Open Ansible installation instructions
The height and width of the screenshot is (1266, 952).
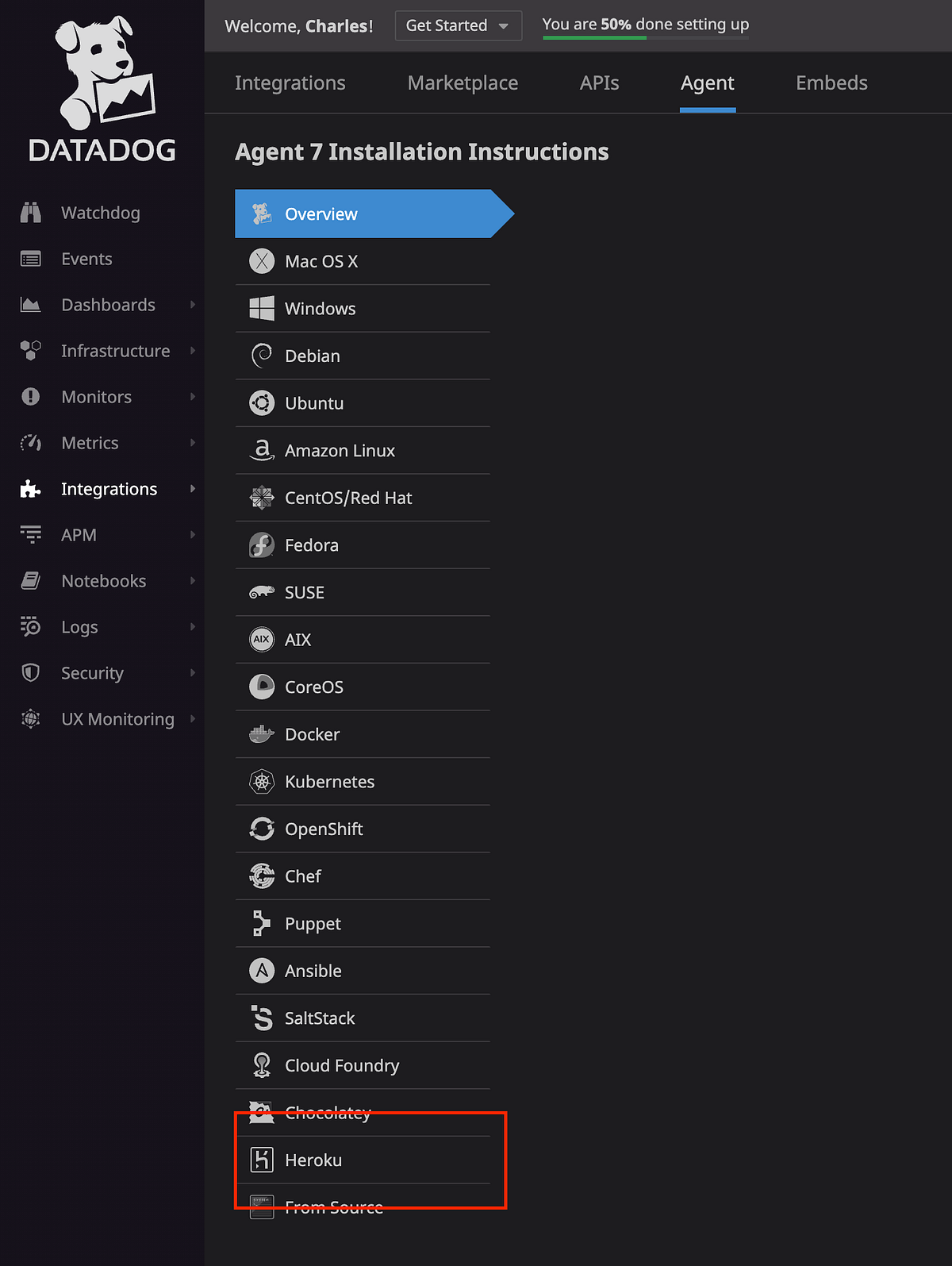[313, 971]
